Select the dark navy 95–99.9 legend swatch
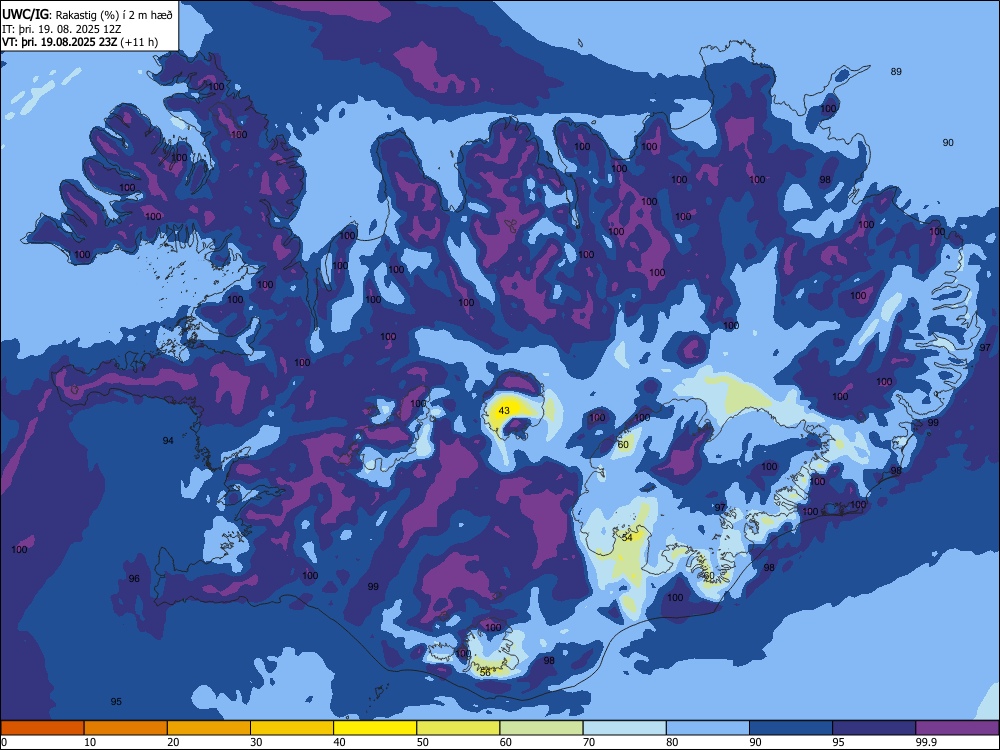The image size is (1000, 750). click(874, 728)
